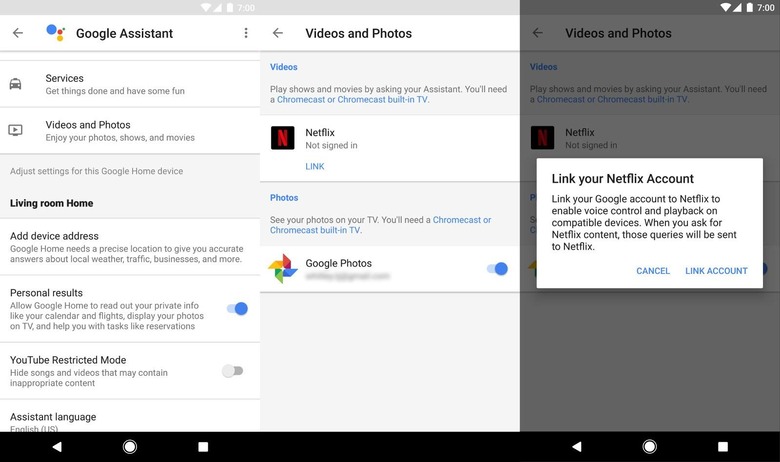Screen dimensions: 780x462
Task: Tap the Google Assistant title text
Action: tap(124, 33)
